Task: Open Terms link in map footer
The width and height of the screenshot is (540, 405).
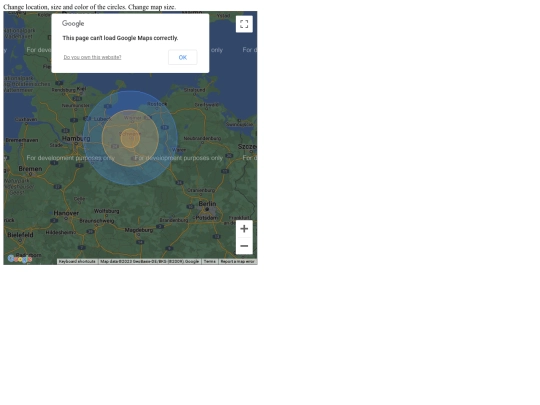Action: (x=209, y=262)
